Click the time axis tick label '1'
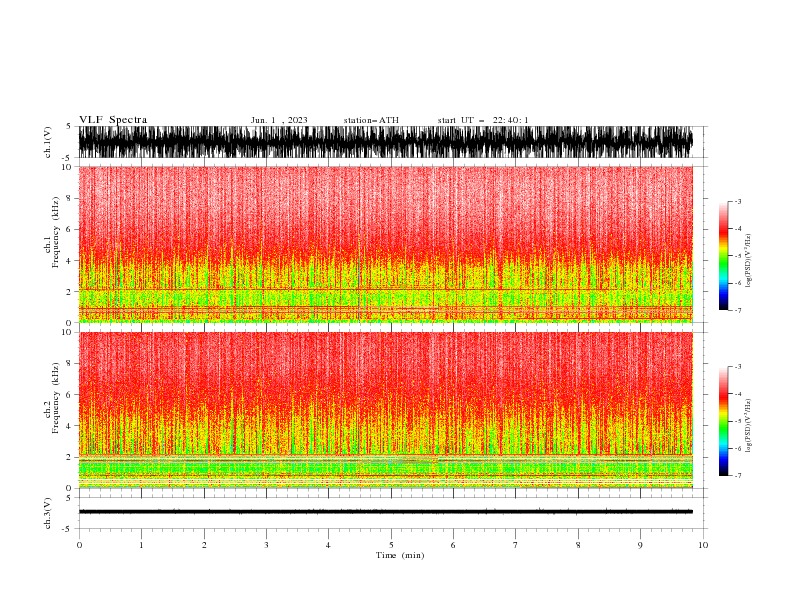This screenshot has width=792, height=612. (x=141, y=545)
